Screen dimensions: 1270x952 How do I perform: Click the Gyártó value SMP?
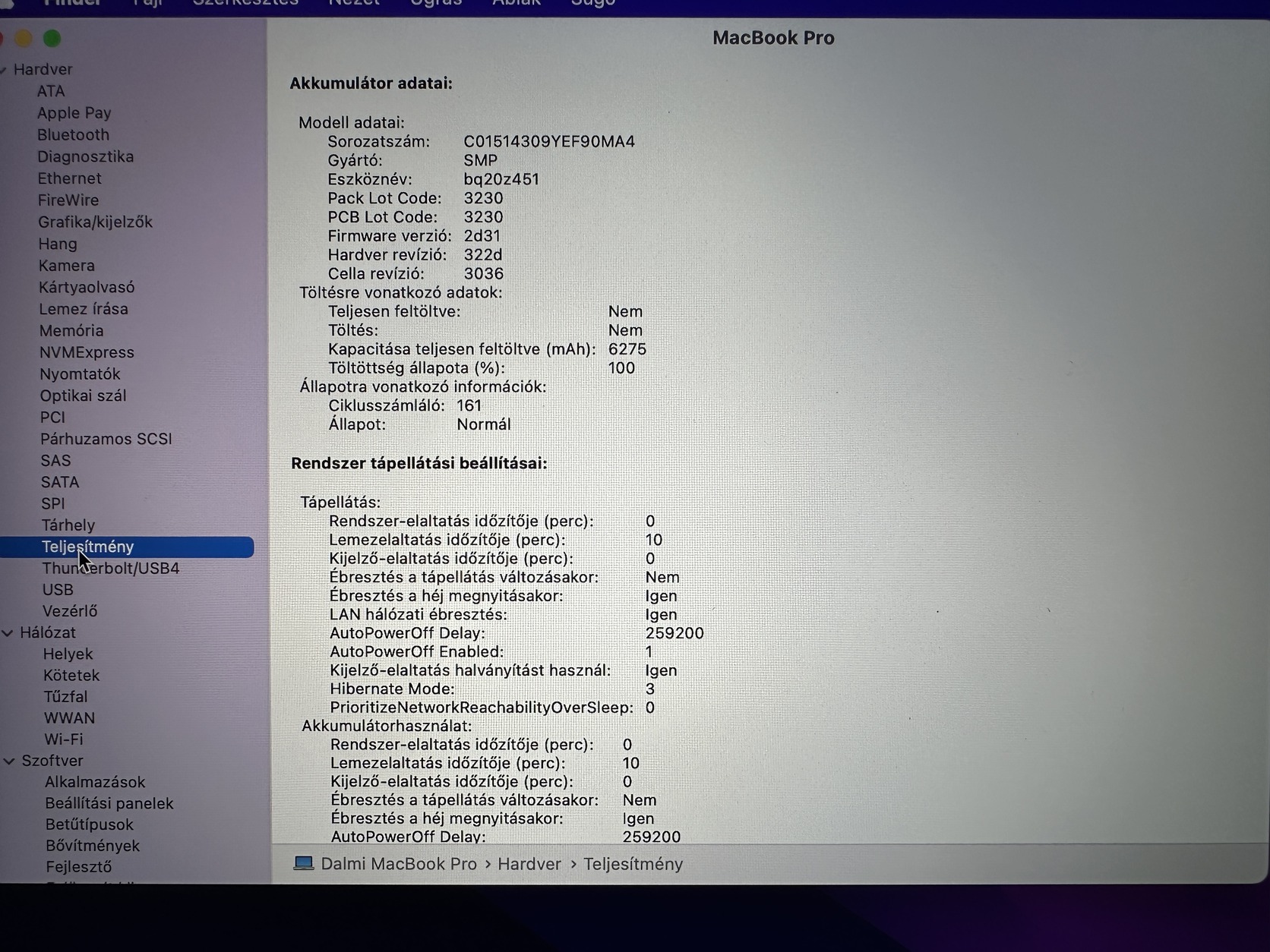click(481, 161)
